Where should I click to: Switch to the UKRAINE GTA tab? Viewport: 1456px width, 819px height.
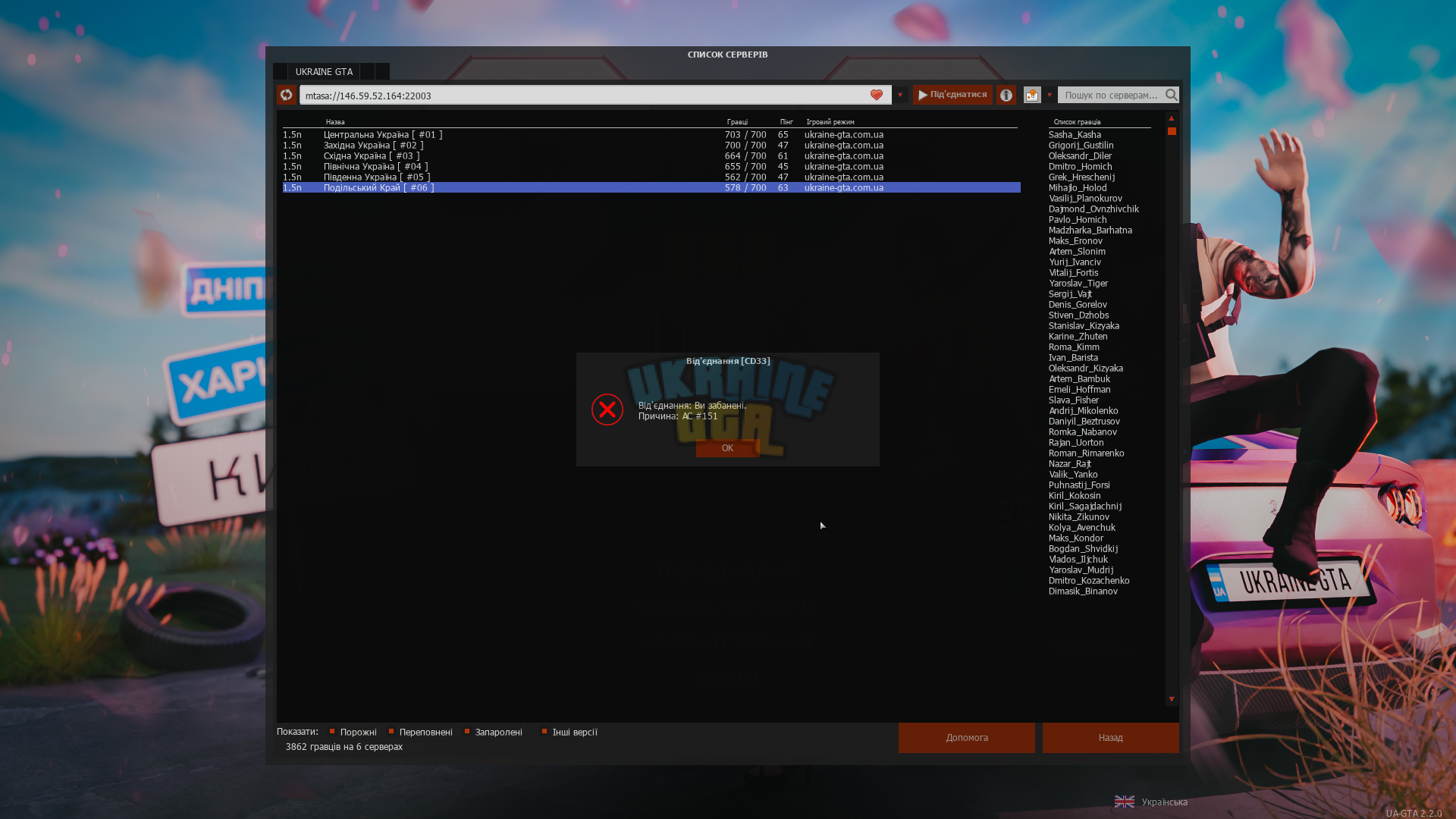point(324,71)
